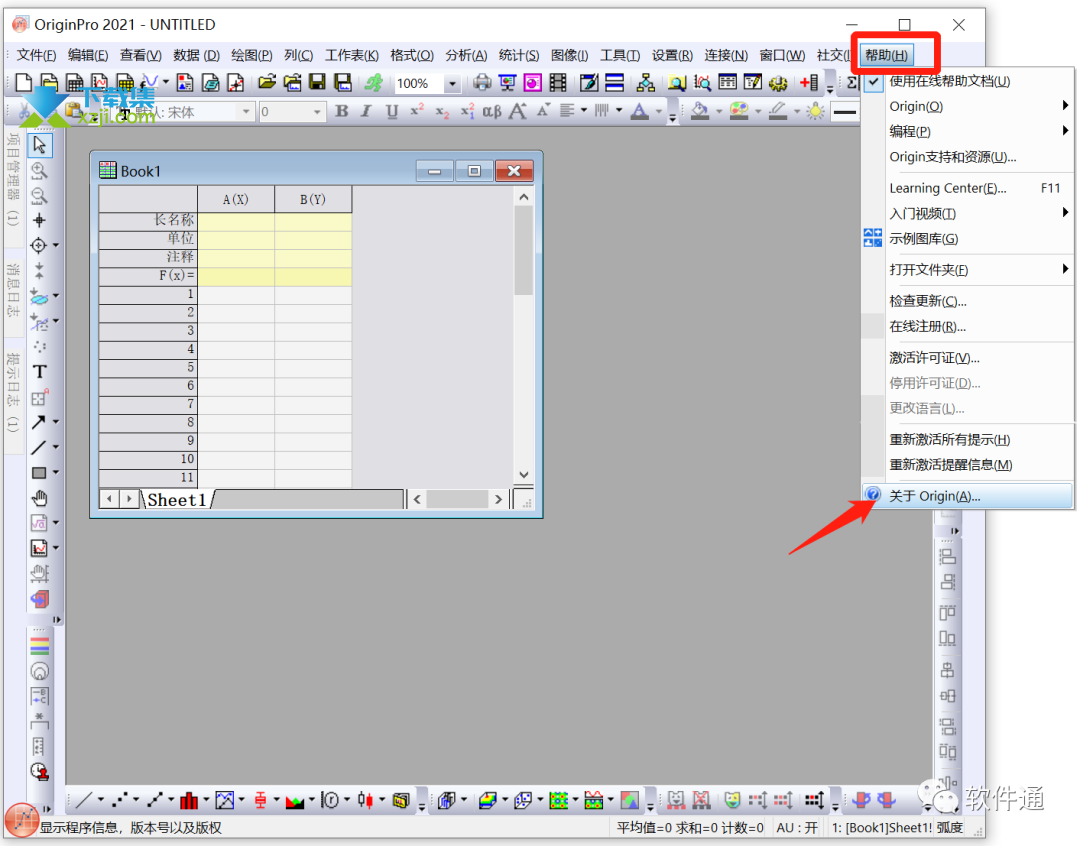The image size is (1080, 846).
Task: Select the Zoom In magnifier tool
Action: point(39,170)
